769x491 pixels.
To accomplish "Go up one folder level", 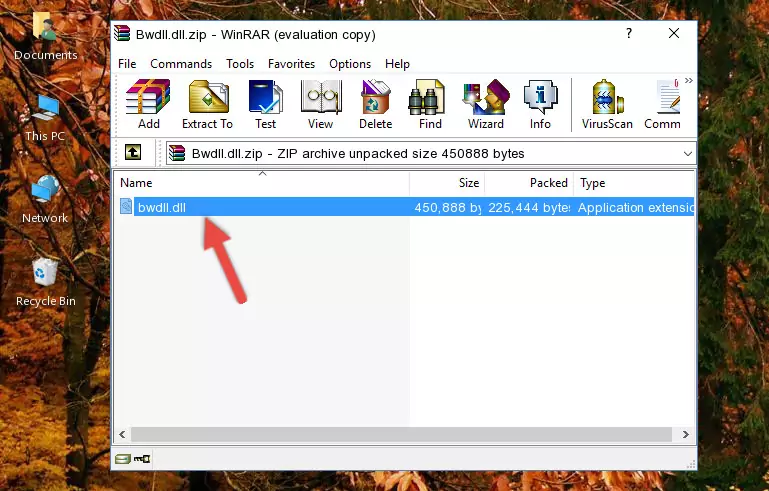I will pyautogui.click(x=133, y=153).
